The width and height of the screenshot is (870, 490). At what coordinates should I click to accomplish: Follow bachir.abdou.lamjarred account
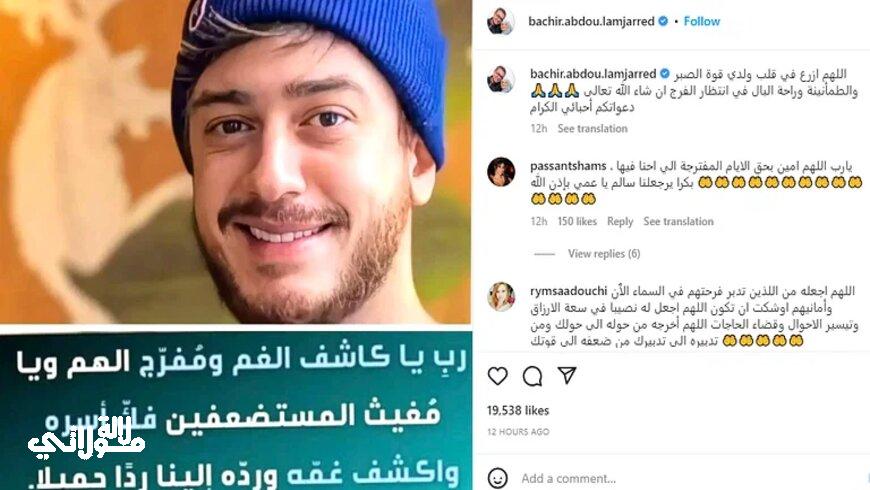point(702,21)
